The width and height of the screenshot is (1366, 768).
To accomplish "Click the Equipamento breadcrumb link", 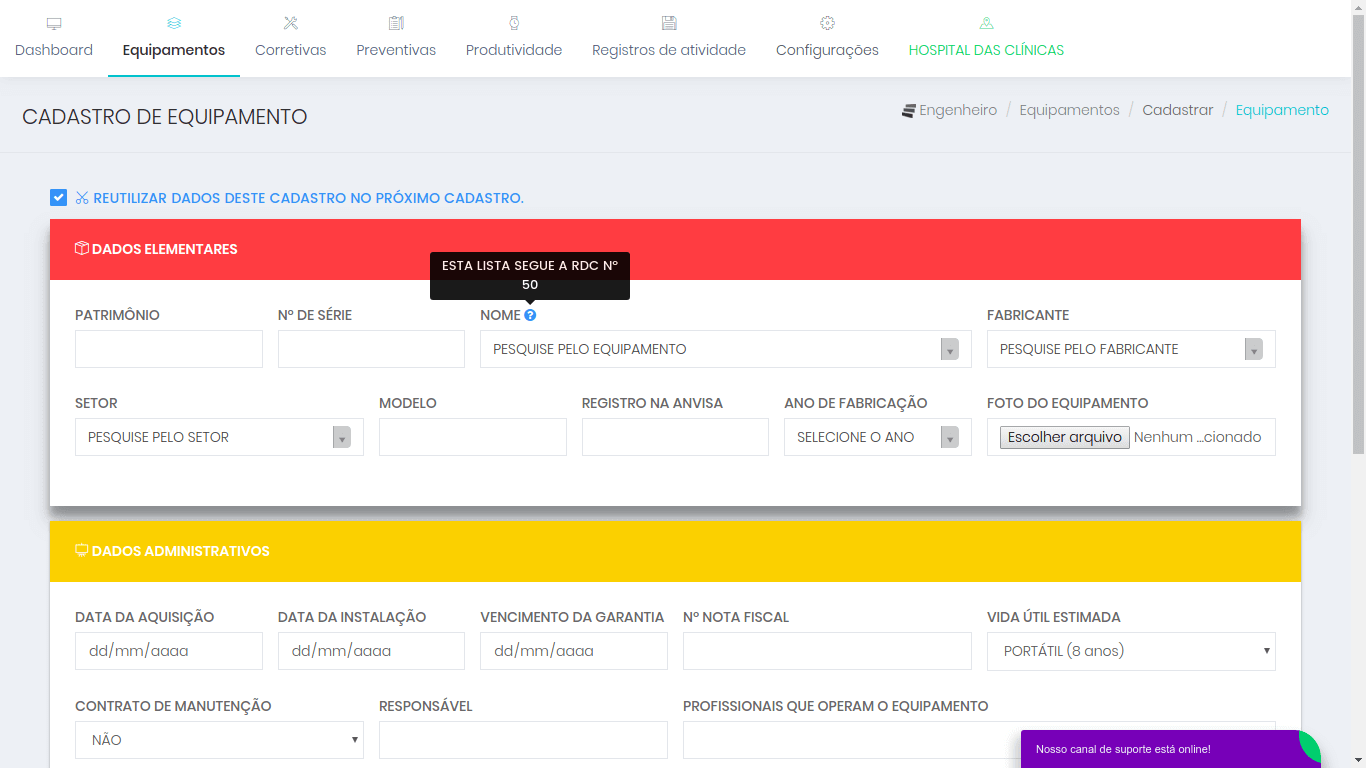I will pyautogui.click(x=1282, y=110).
